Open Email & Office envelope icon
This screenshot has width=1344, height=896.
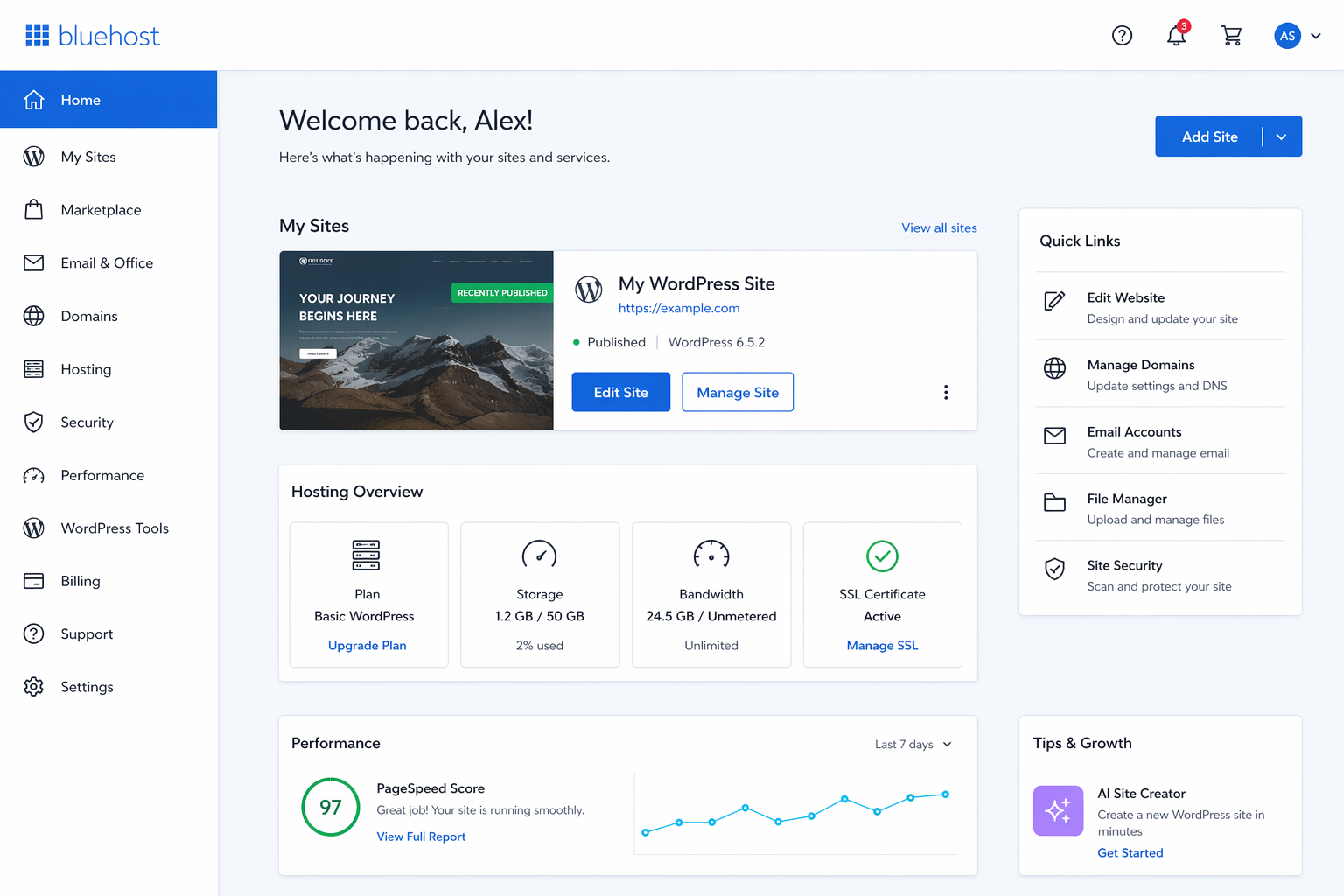pyautogui.click(x=33, y=262)
